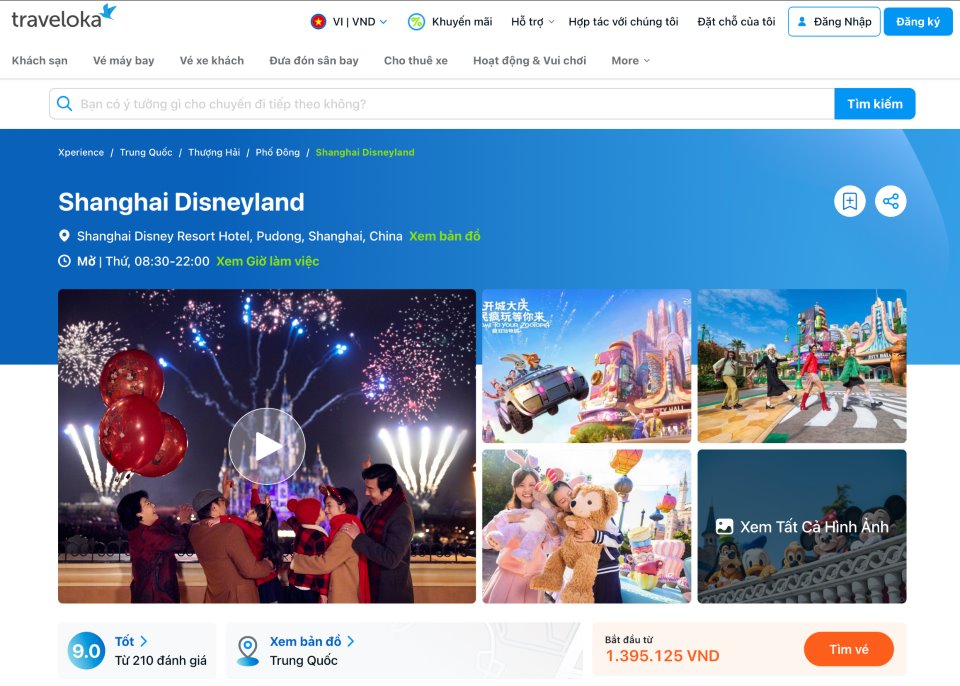Click the Khuyến mãi percent icon

(x=416, y=22)
